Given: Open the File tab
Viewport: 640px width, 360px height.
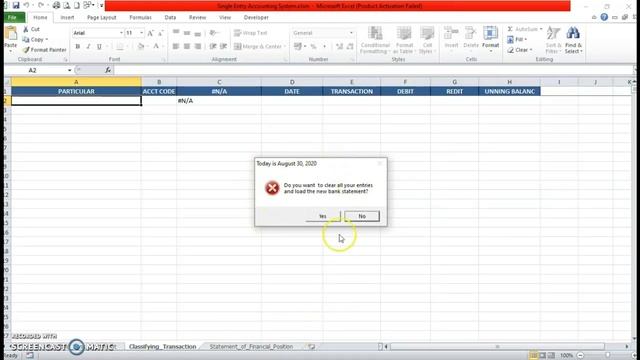Looking at the screenshot, I should (13, 18).
